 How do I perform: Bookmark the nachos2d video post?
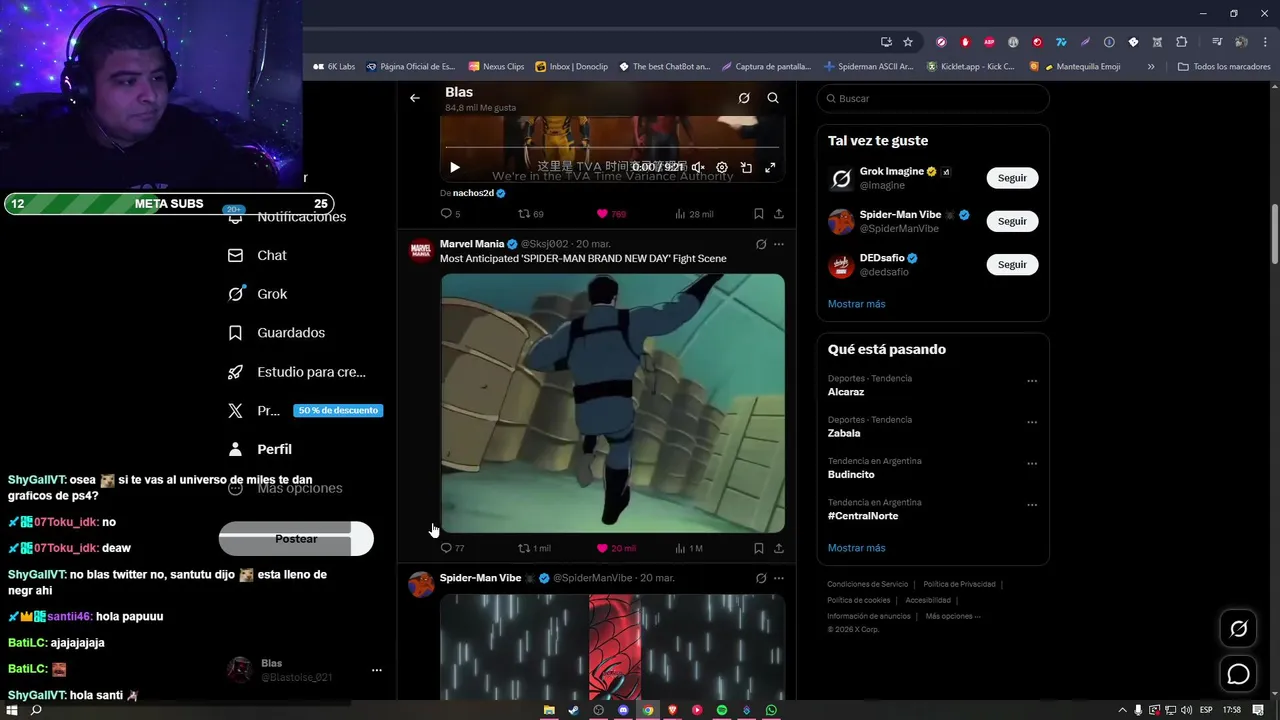click(x=759, y=214)
